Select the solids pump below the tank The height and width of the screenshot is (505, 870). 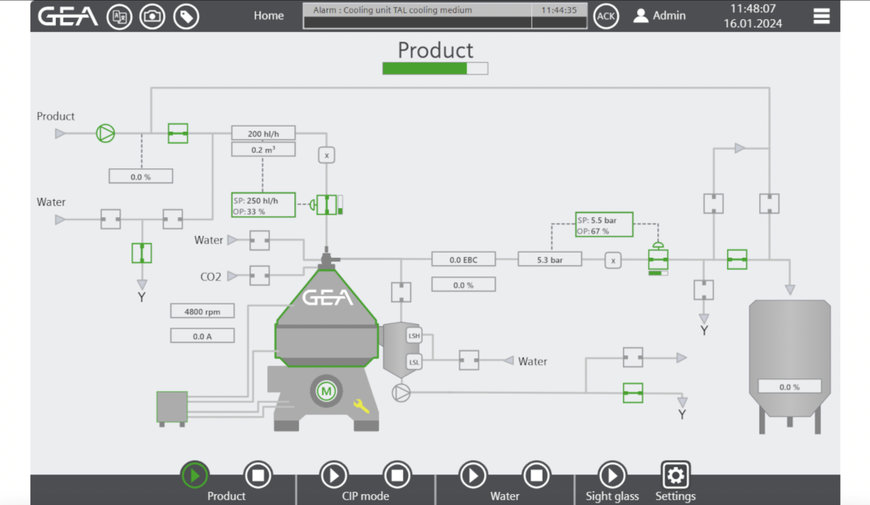pyautogui.click(x=401, y=393)
